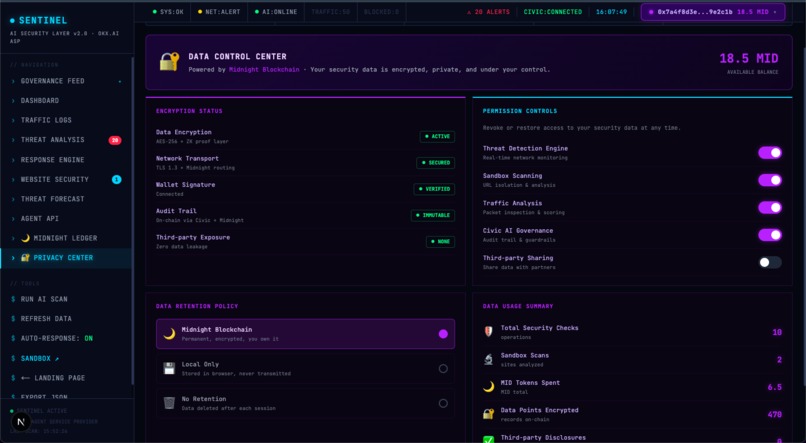Click the Next.js N badge icon
The height and width of the screenshot is (443, 806).
tap(21, 422)
